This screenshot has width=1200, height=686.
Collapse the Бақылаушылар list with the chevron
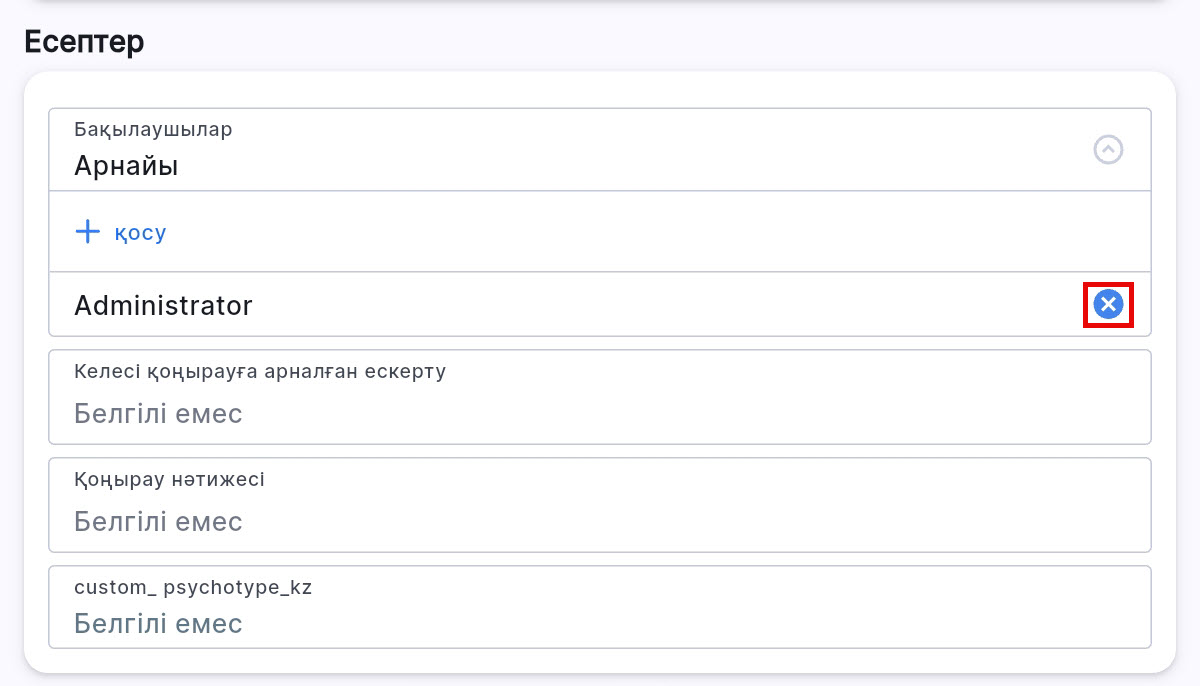click(1108, 150)
